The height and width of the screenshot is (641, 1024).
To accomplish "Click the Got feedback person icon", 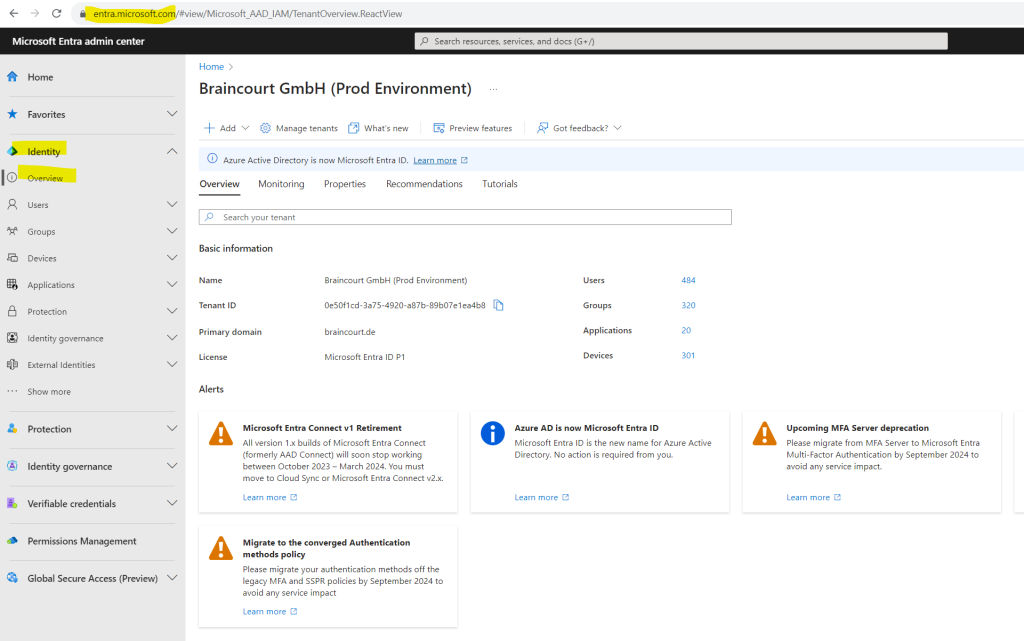I will pos(543,128).
